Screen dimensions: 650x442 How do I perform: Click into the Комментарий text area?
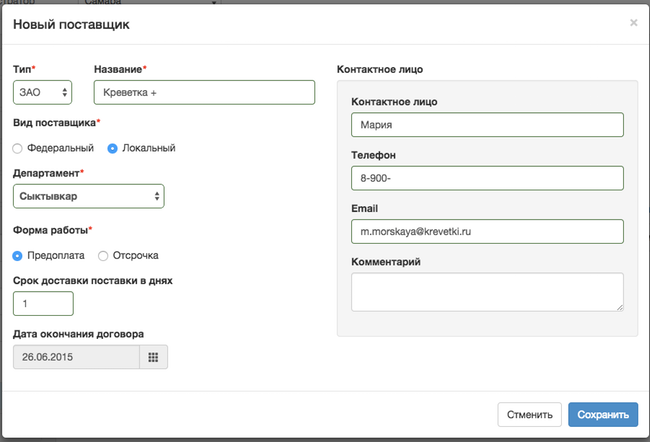click(488, 292)
